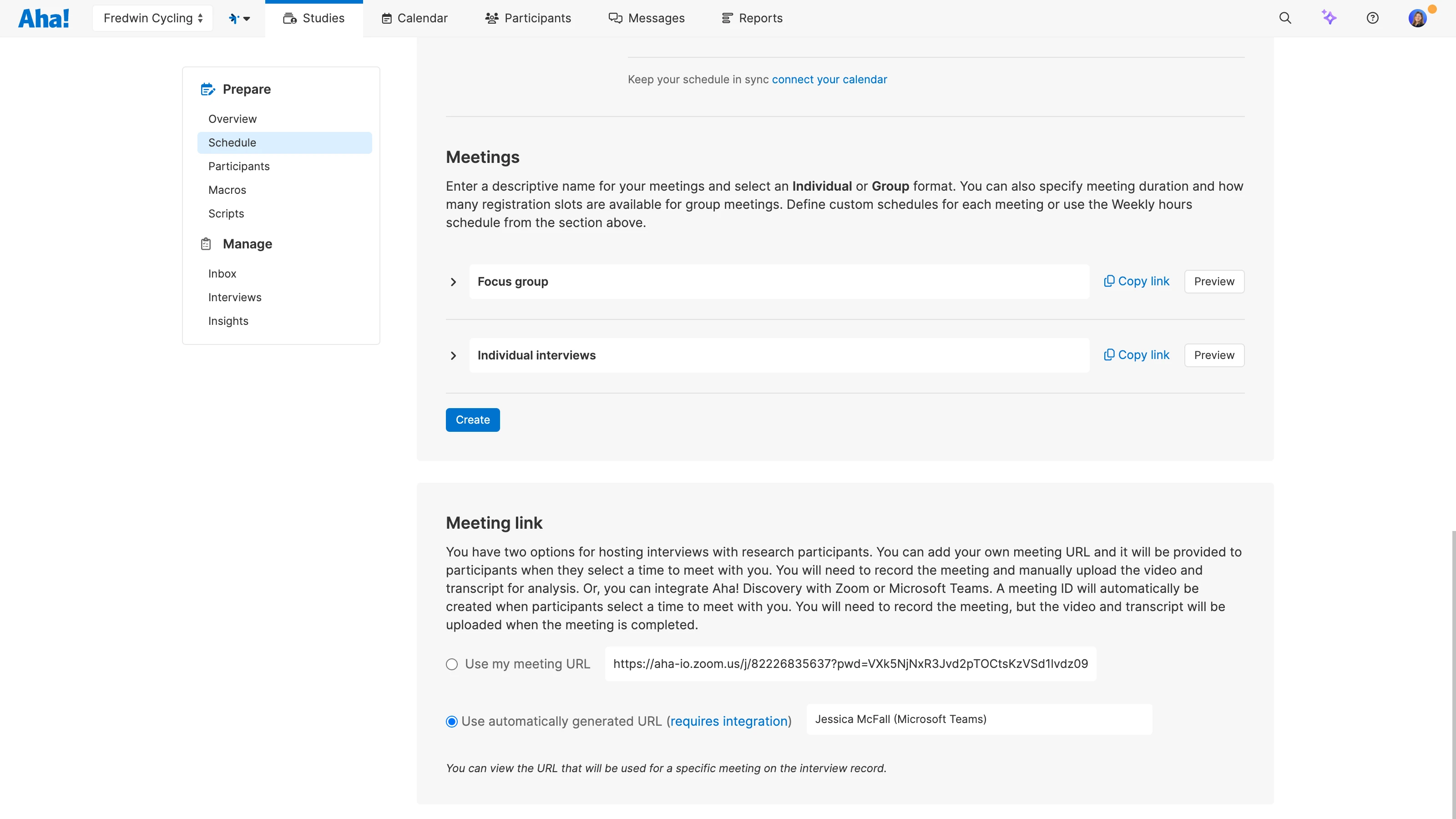The image size is (1456, 819).
Task: Select Use automatically generated URL radio
Action: coord(452,722)
